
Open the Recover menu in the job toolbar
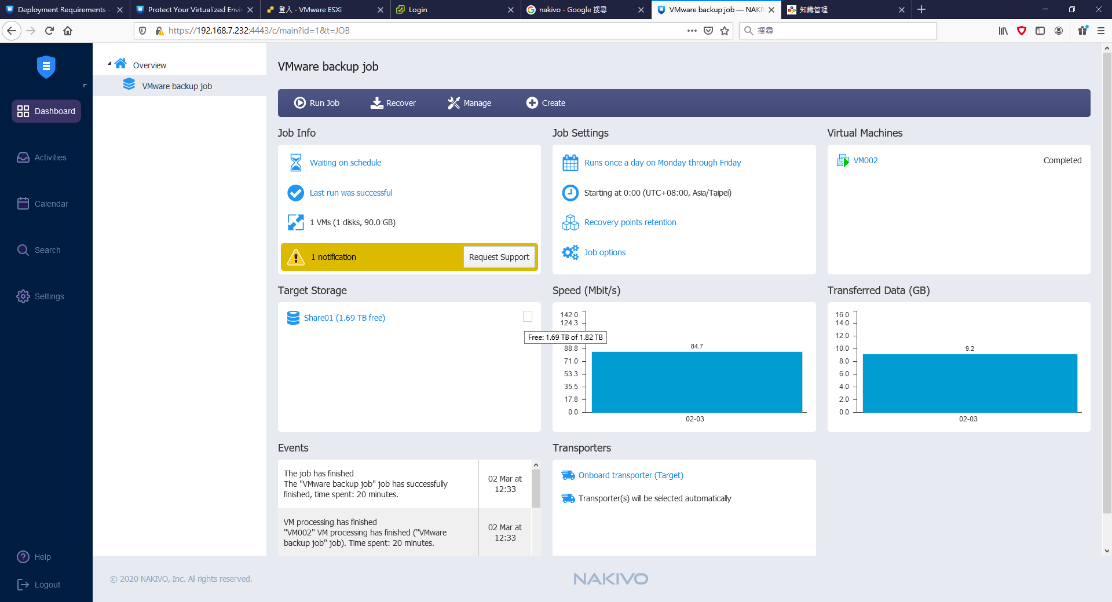click(x=393, y=103)
